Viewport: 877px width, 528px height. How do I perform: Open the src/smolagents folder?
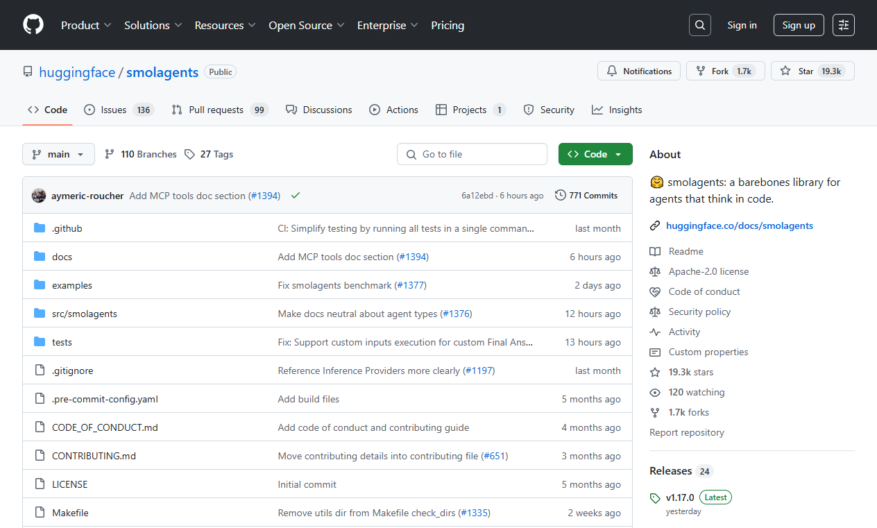84,314
